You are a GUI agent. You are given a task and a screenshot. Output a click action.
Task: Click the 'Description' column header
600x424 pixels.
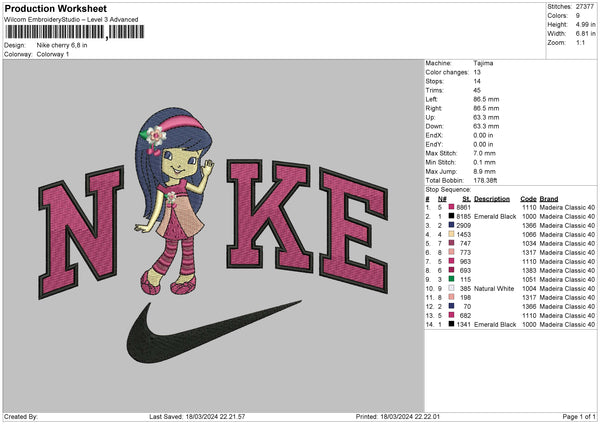(x=492, y=199)
